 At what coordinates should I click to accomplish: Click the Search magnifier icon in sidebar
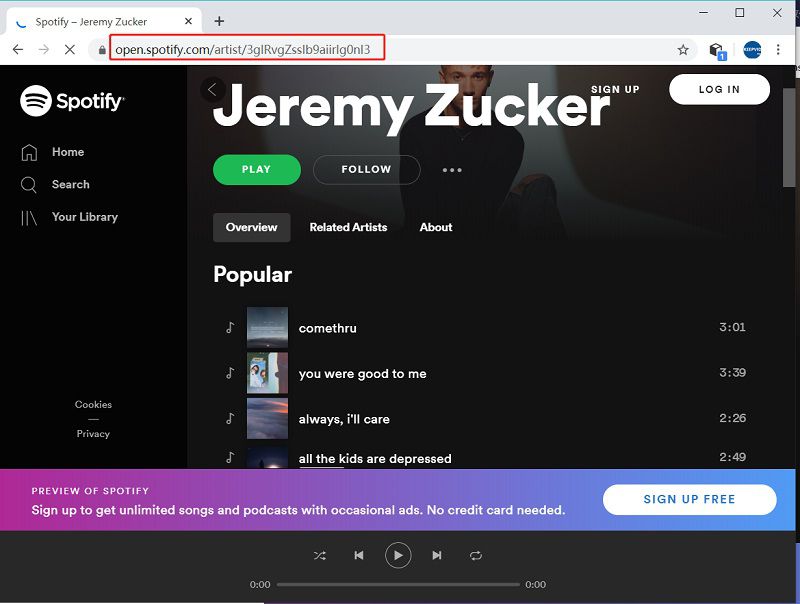pos(29,185)
